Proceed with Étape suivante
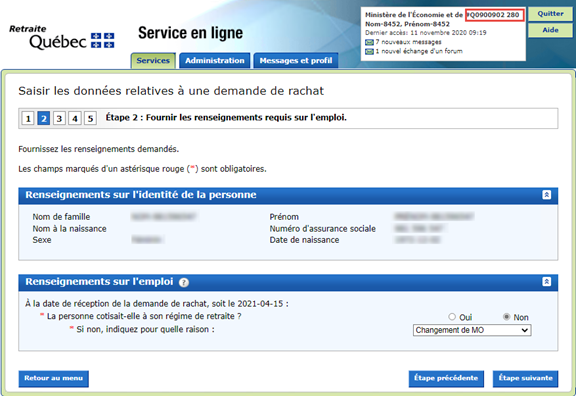Image resolution: width=576 pixels, height=396 pixels. click(525, 378)
